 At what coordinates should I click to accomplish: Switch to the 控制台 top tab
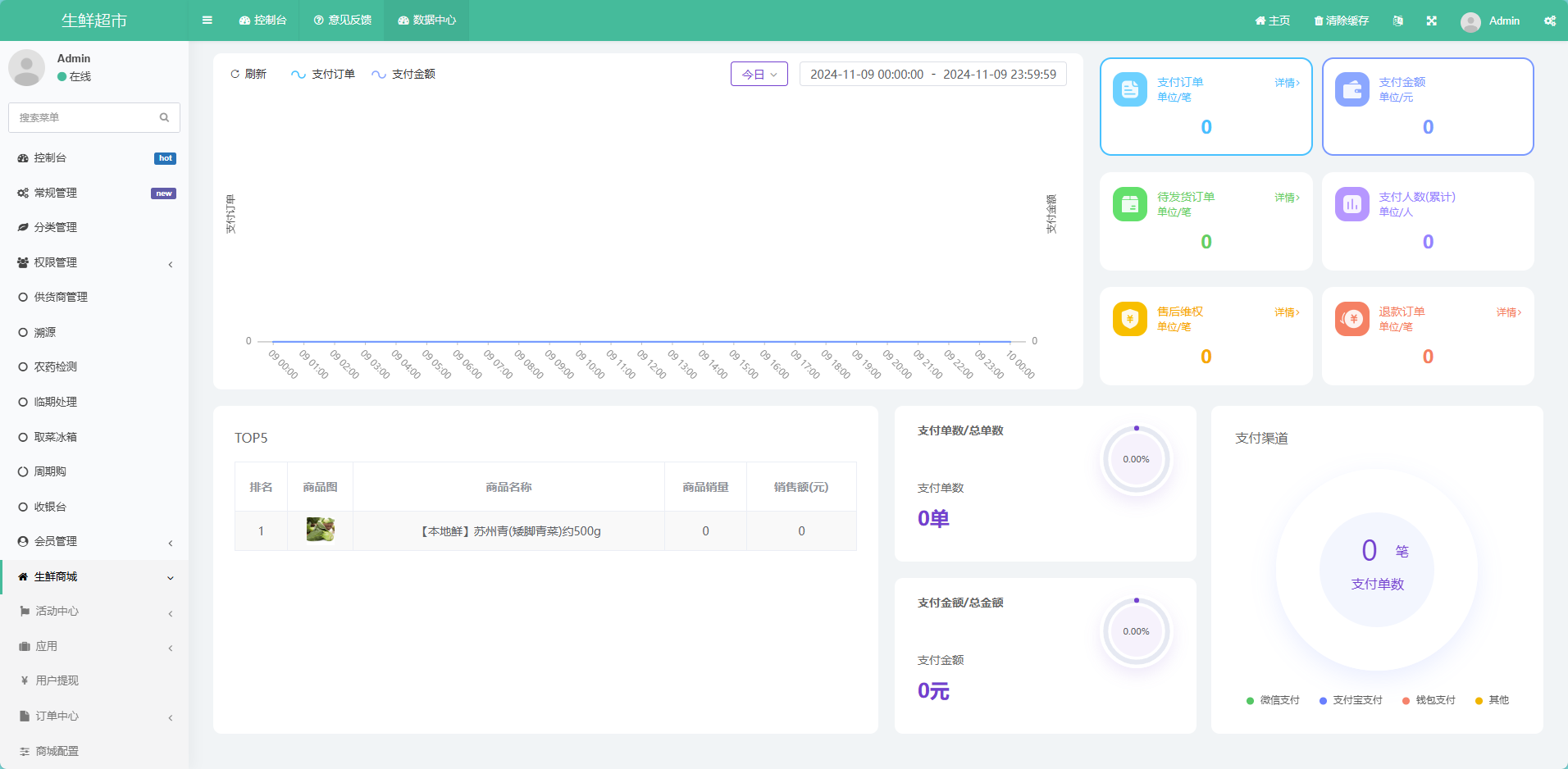[x=262, y=20]
